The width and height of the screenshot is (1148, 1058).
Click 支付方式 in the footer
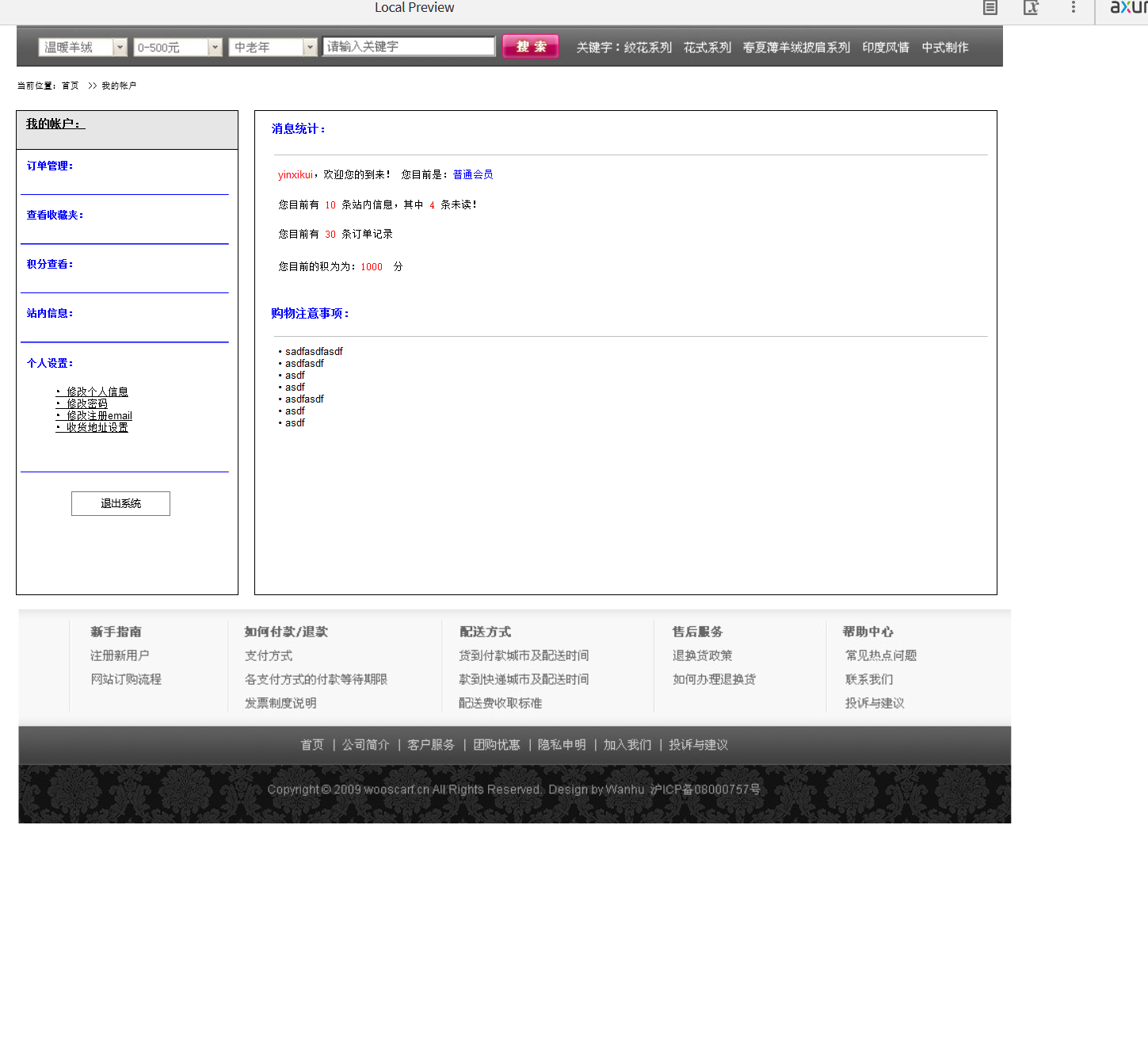coord(269,655)
